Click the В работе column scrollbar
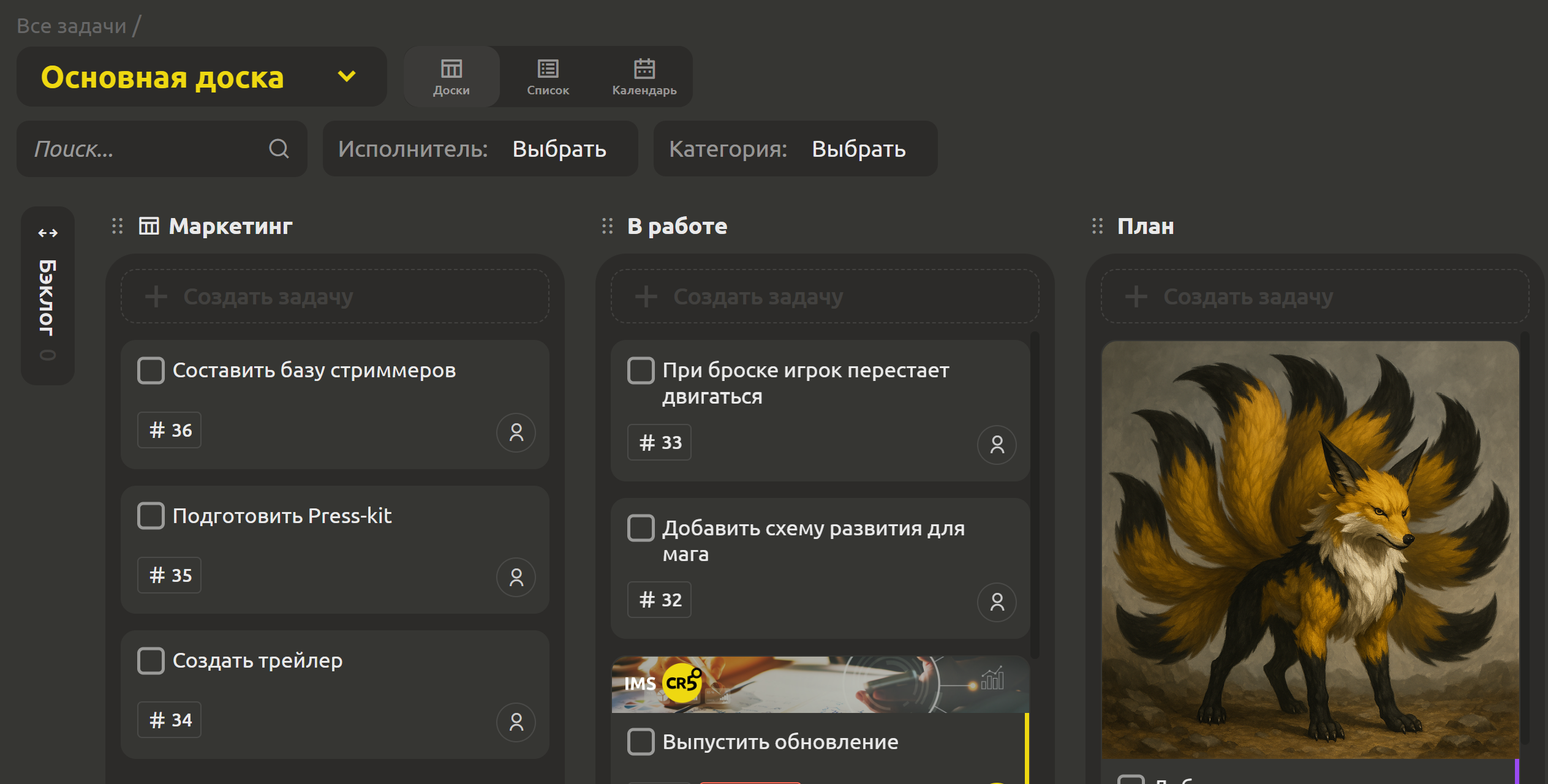The image size is (1548, 784). tap(1035, 495)
